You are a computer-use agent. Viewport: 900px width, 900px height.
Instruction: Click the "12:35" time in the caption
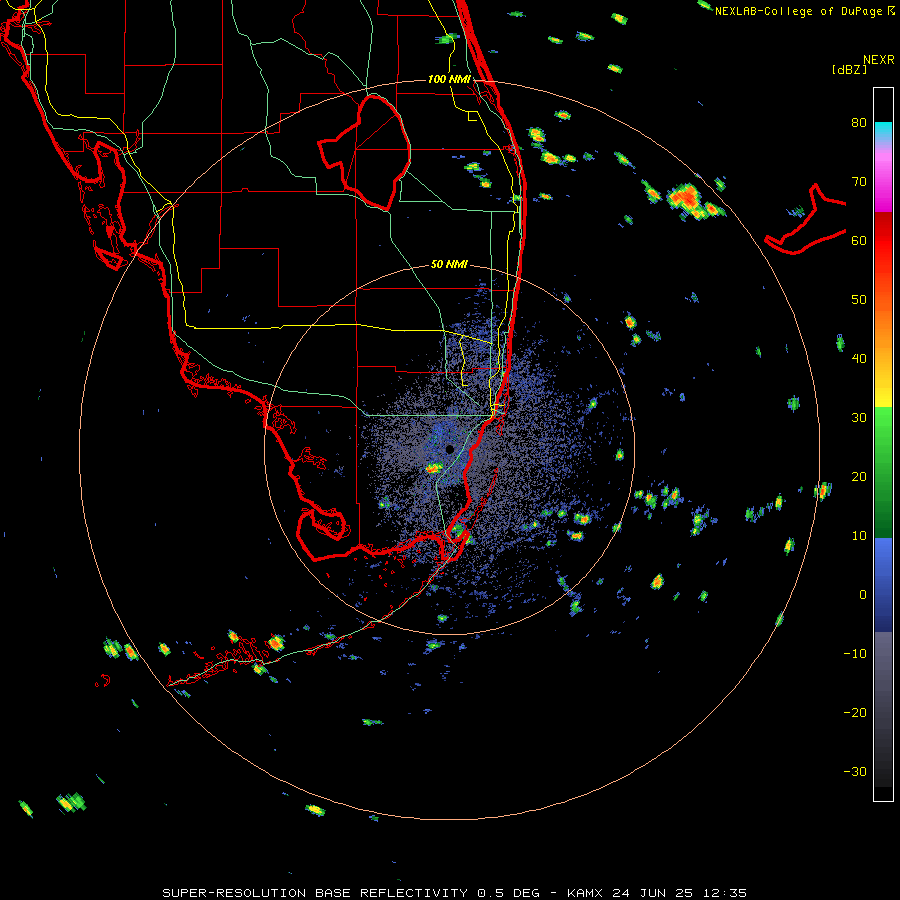(724, 893)
